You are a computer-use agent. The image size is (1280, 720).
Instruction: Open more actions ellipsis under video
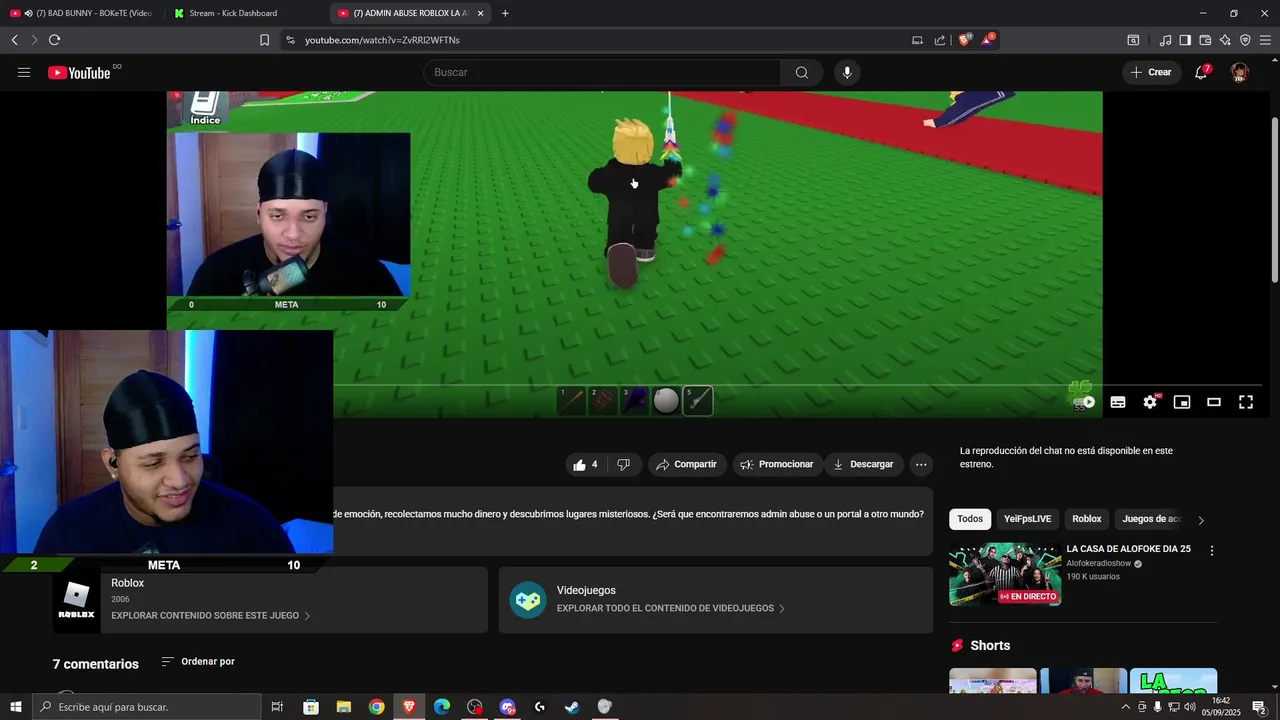point(921,464)
